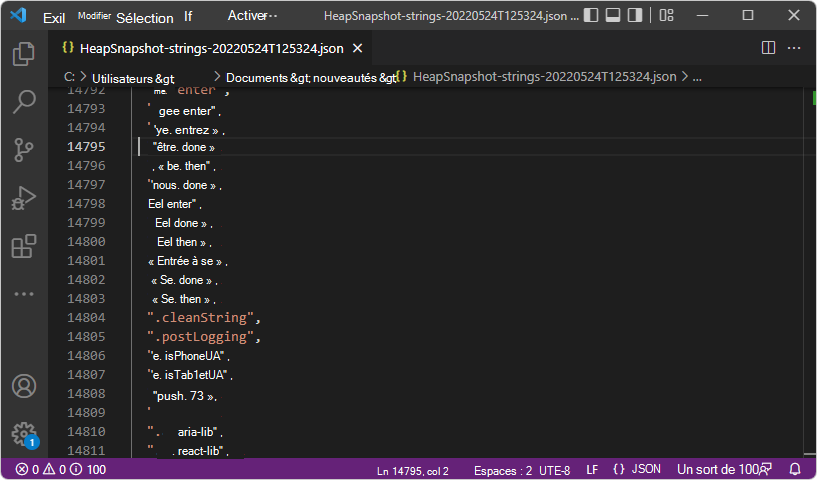Image resolution: width=817 pixels, height=480 pixels.
Task: Change the LF end-of-line sequence
Action: (x=592, y=470)
